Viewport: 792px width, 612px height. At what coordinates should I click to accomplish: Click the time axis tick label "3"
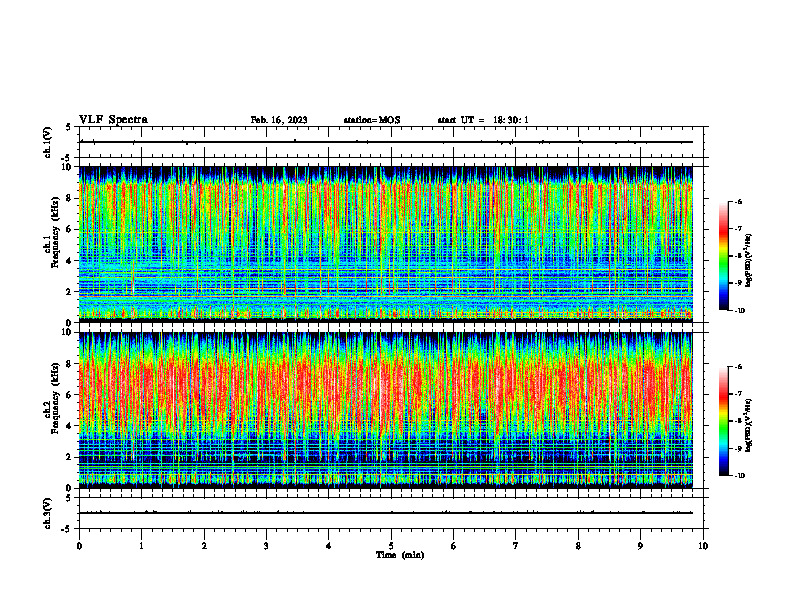[266, 546]
